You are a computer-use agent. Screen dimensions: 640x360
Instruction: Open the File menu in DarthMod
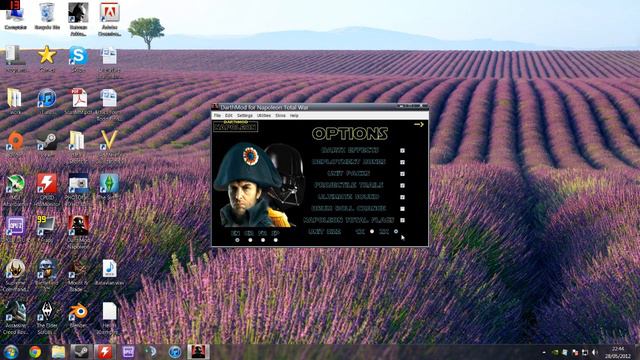point(217,116)
